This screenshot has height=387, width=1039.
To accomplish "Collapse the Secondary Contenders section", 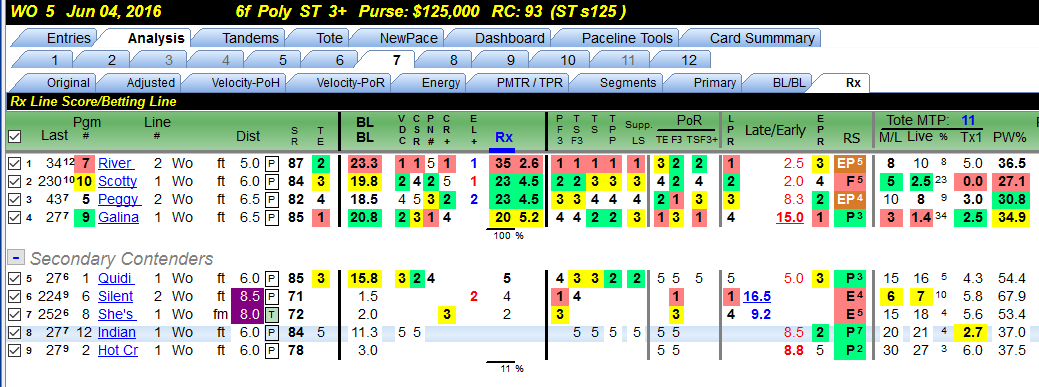I will pos(15,258).
